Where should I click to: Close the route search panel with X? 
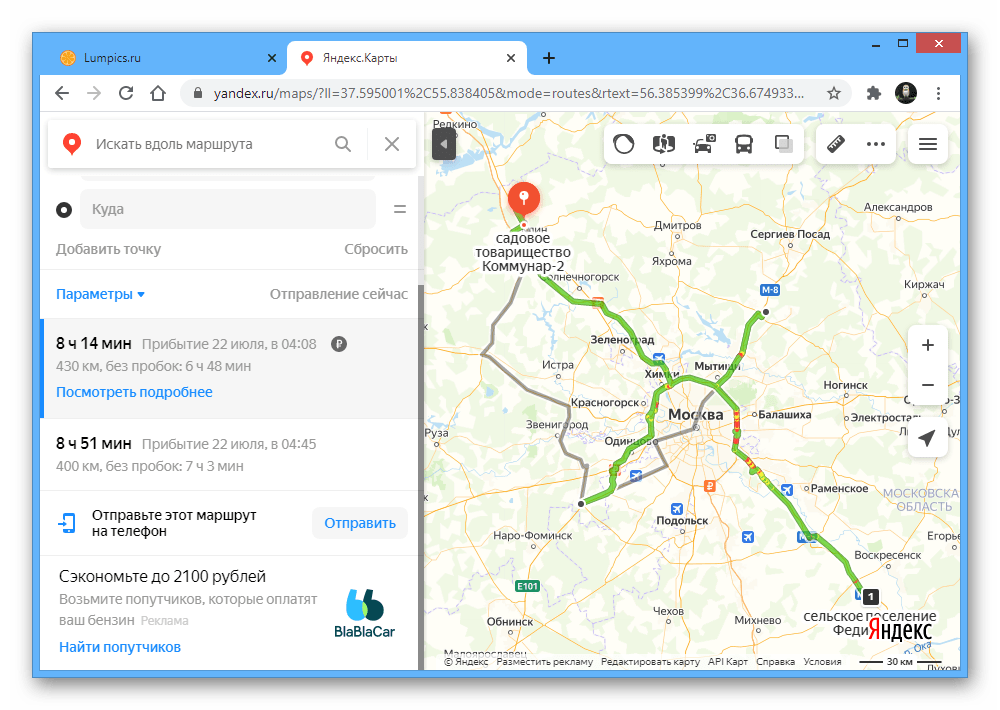(392, 144)
